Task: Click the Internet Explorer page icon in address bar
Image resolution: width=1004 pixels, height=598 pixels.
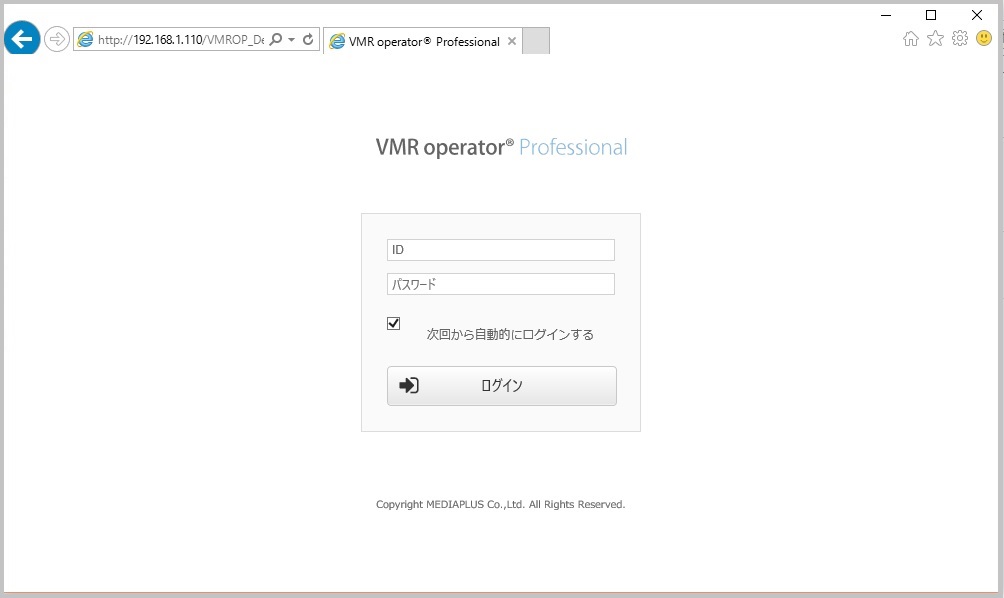Action: point(85,40)
